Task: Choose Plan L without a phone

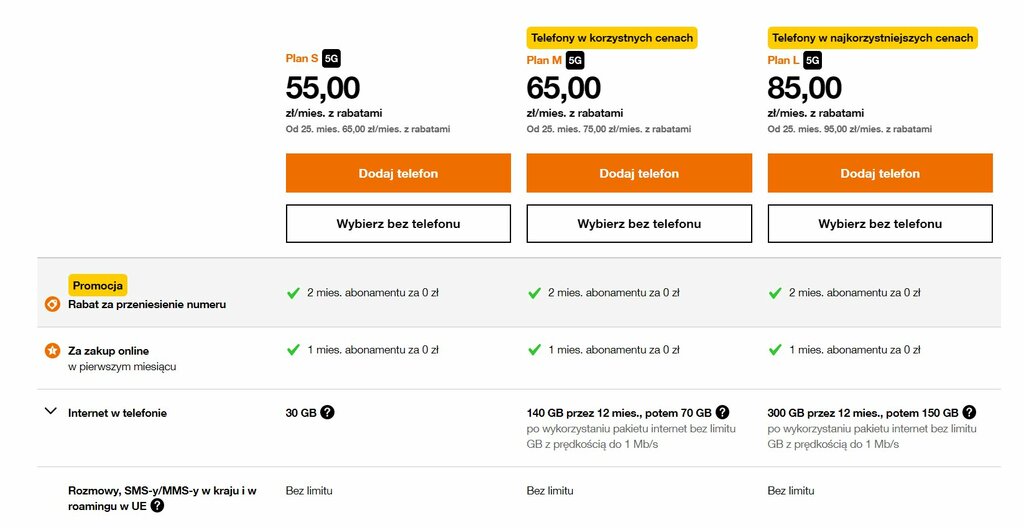Action: (x=880, y=224)
